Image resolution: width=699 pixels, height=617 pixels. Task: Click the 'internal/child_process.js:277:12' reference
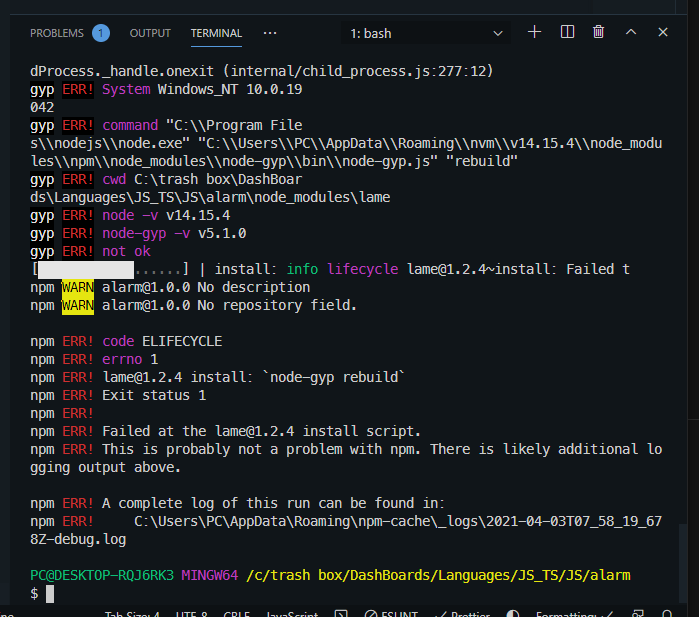(x=358, y=71)
